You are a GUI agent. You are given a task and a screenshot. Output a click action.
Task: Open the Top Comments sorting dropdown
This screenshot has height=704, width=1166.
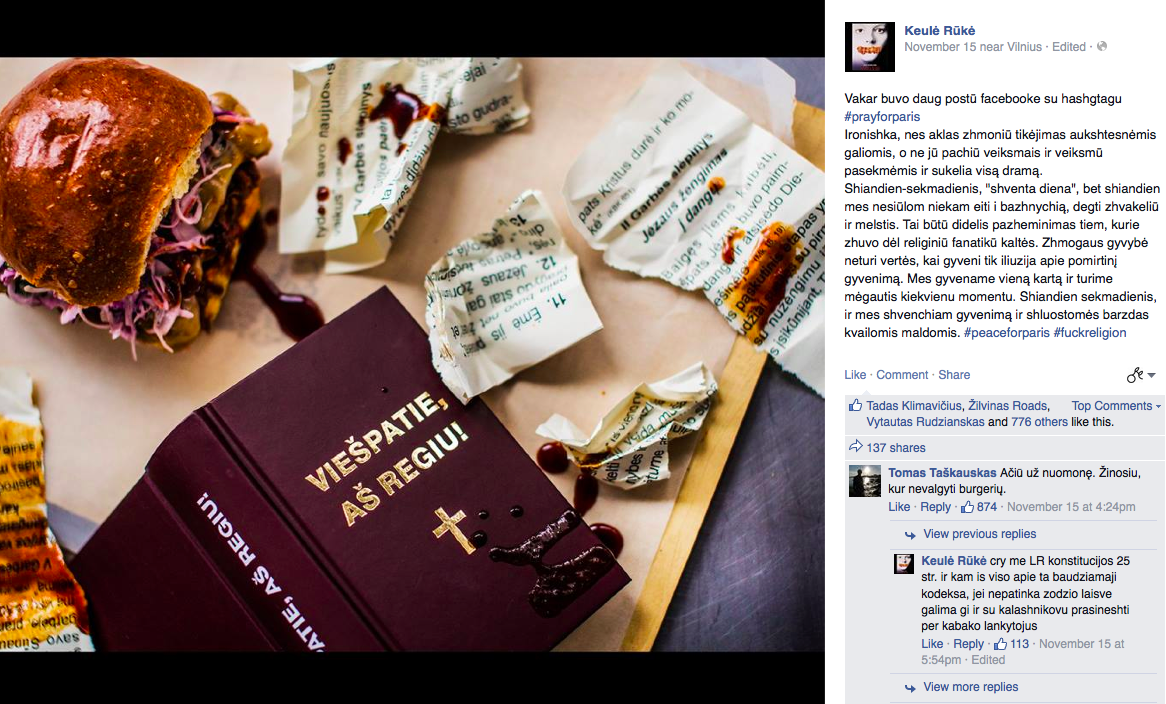[x=1115, y=405]
